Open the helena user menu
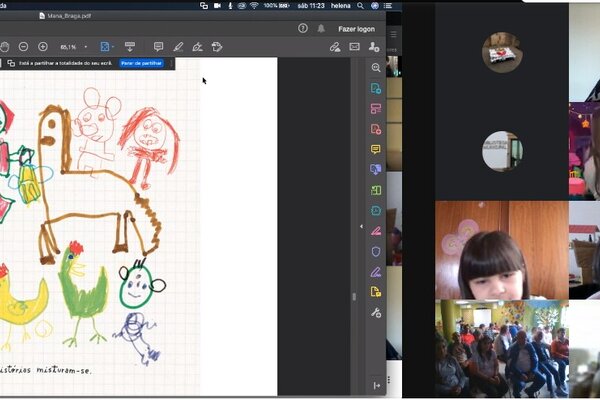Screen dimensions: 600x400 (341, 5)
